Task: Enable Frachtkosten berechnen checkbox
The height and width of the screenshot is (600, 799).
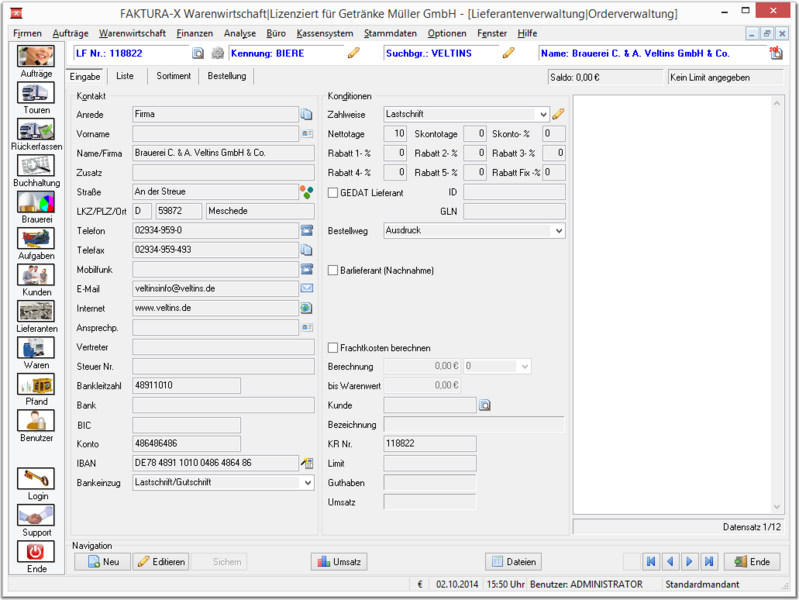Action: [x=333, y=348]
